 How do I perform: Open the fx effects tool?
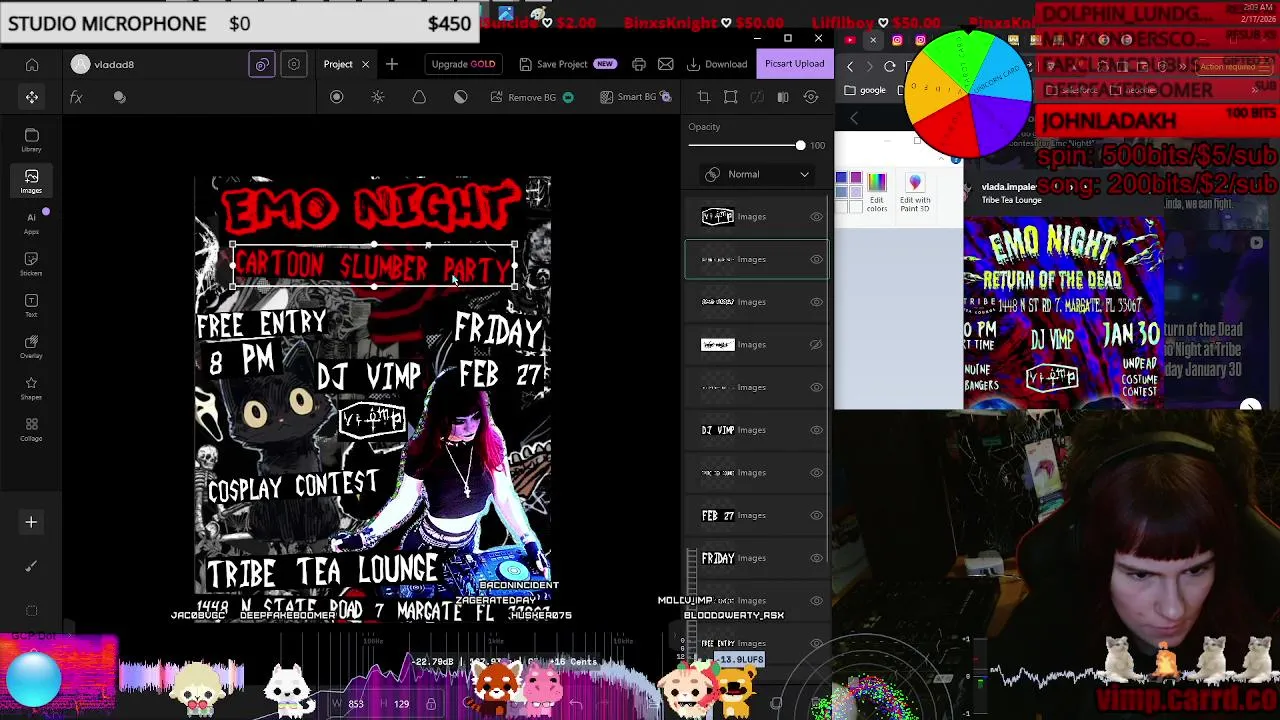(x=76, y=97)
